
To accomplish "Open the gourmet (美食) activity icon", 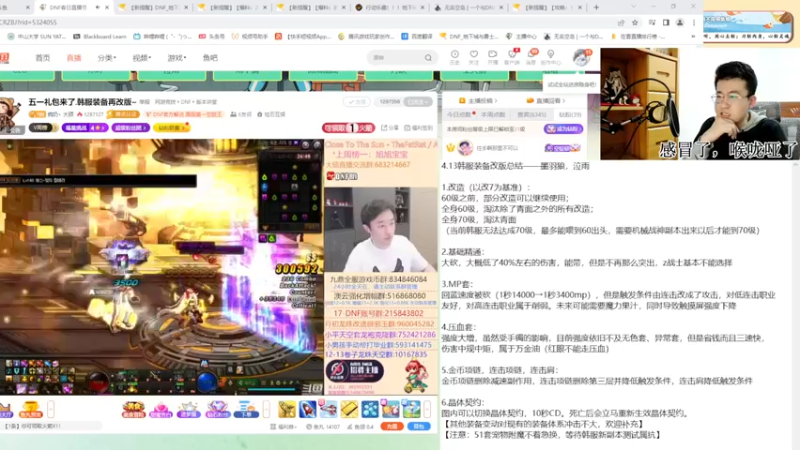I will click(133, 410).
